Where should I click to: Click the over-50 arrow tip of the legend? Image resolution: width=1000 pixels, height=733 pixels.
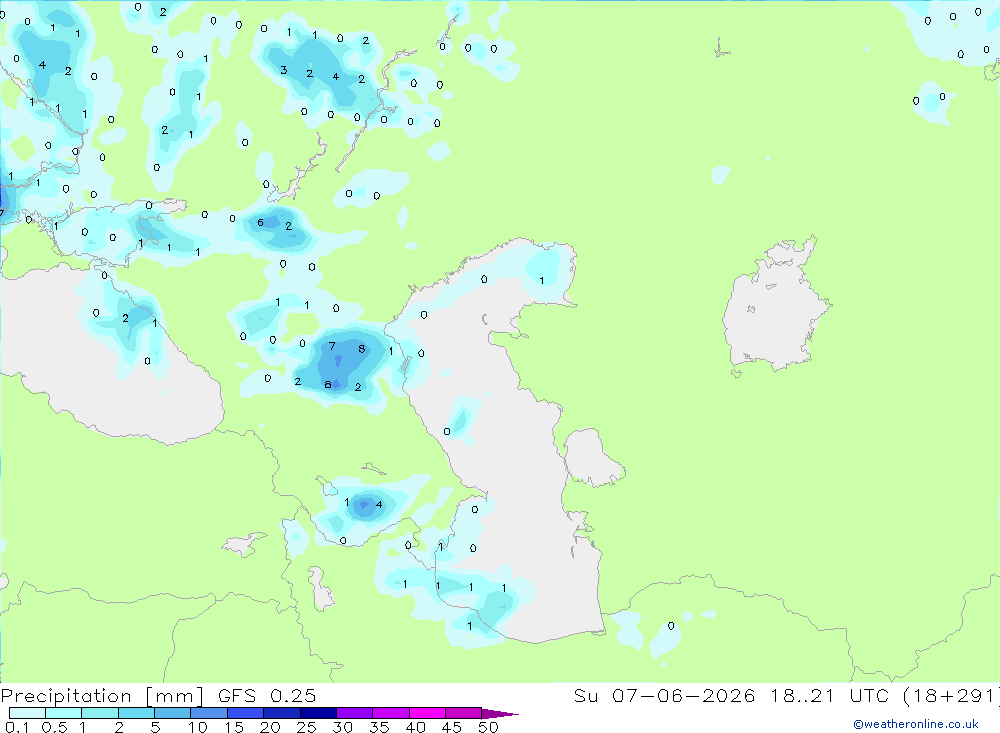pos(500,714)
